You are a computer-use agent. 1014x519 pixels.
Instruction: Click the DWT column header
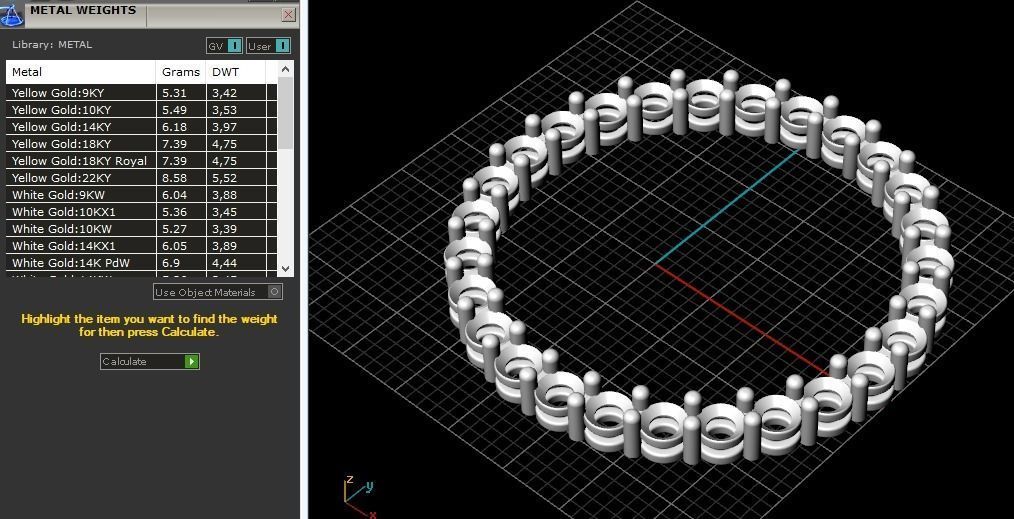[235, 72]
